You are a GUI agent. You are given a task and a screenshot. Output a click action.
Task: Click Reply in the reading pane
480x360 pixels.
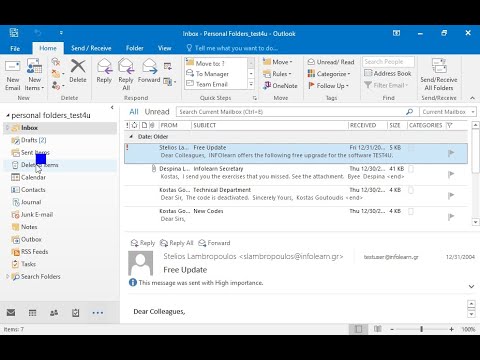[143, 243]
